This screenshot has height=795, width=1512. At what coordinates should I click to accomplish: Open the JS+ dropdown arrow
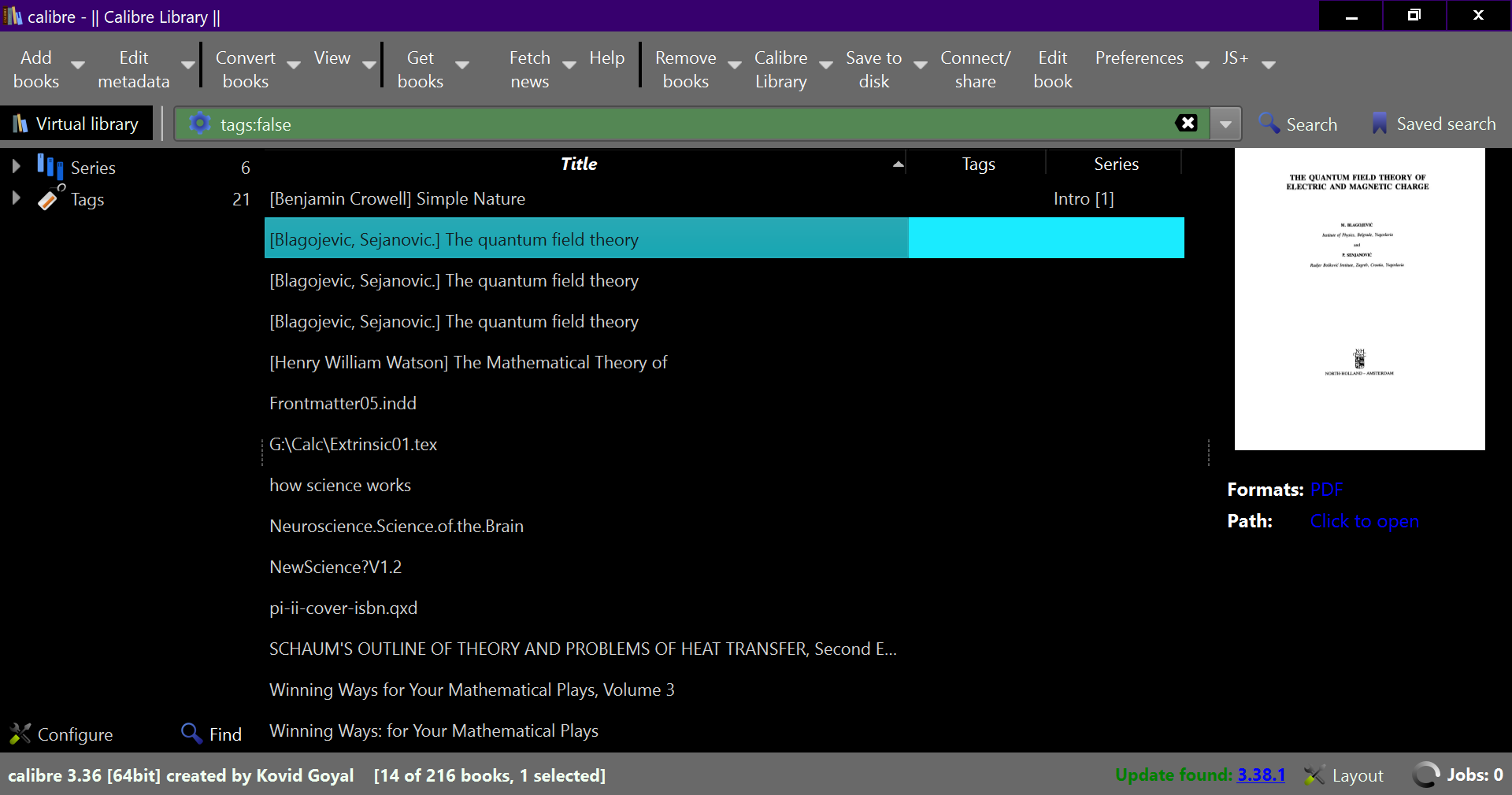(1269, 65)
